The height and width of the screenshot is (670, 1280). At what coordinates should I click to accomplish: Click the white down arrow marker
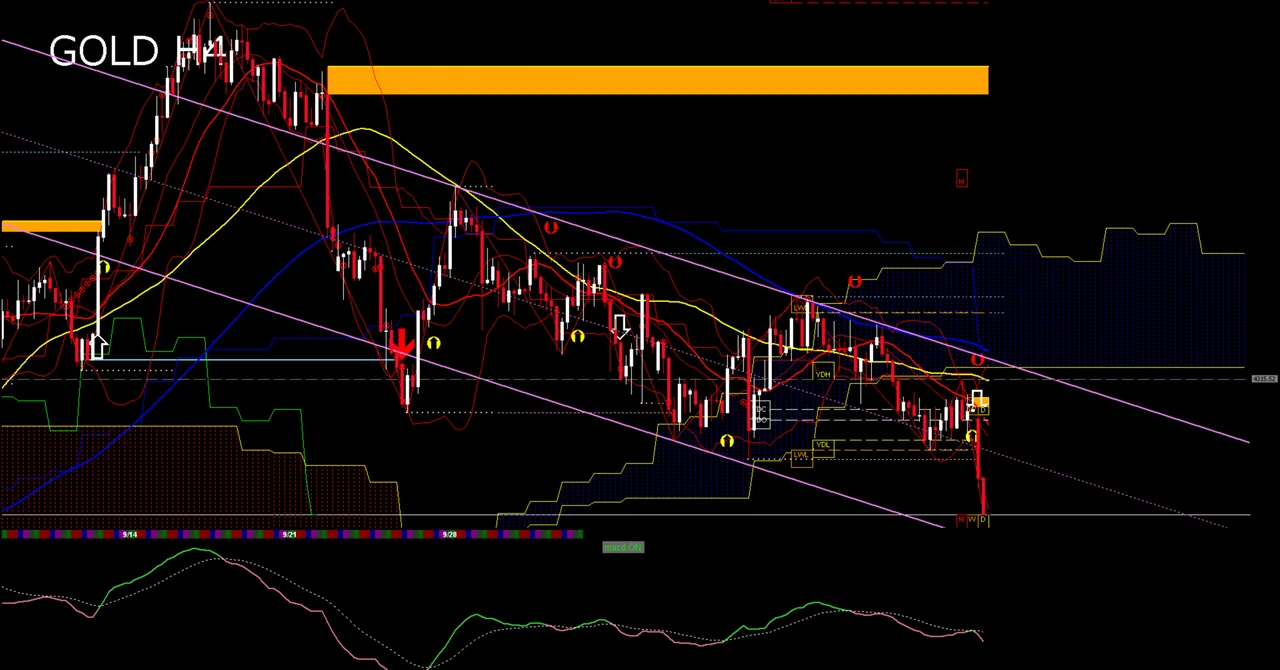pyautogui.click(x=620, y=326)
